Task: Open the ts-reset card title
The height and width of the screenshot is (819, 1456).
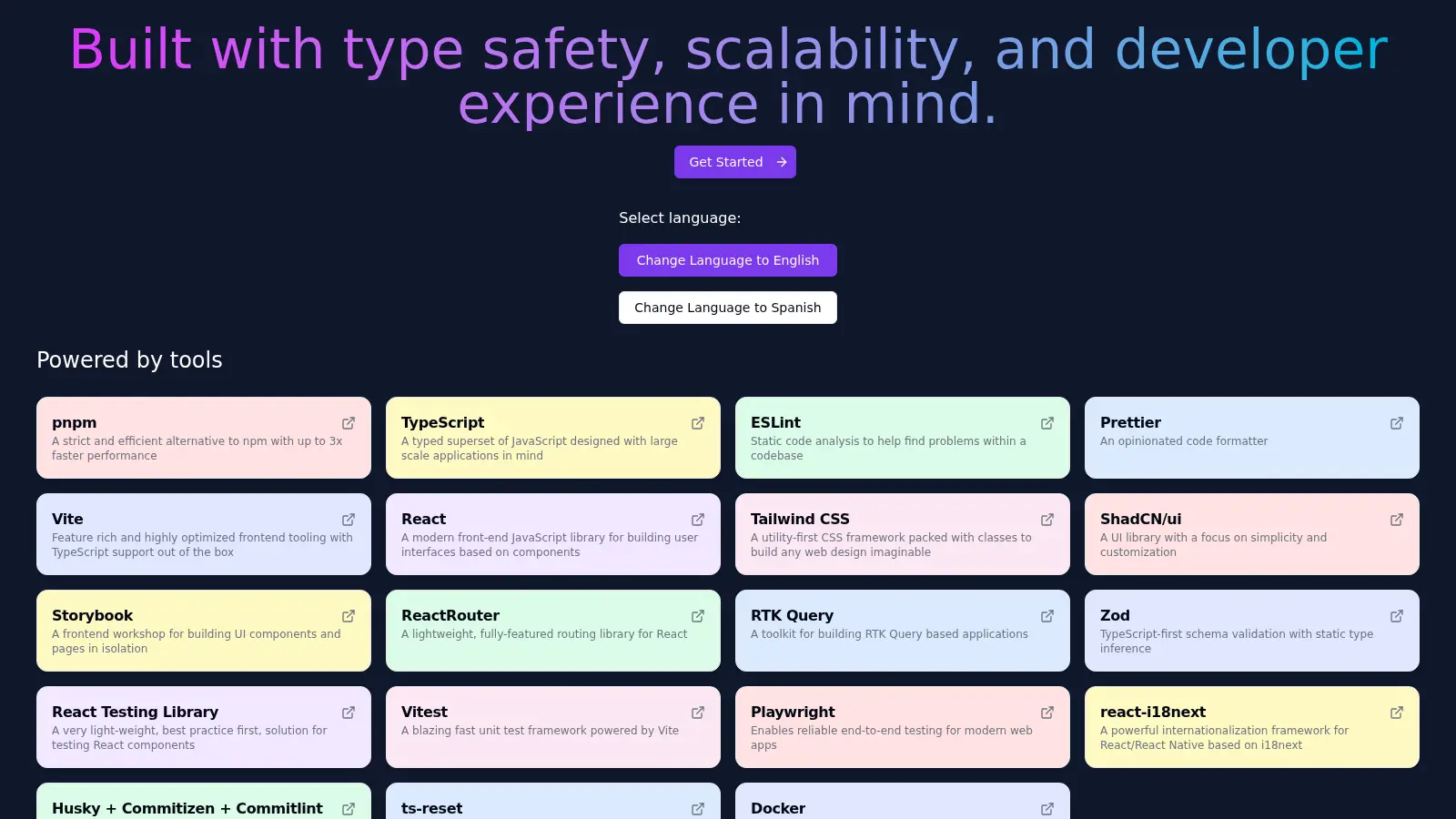Action: click(x=432, y=808)
